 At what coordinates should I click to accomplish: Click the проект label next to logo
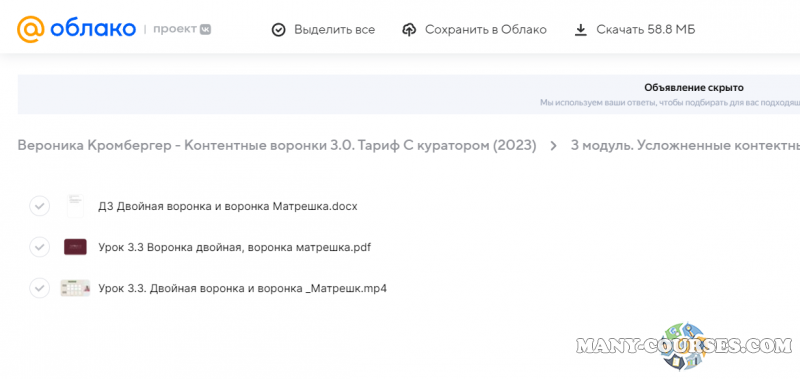coord(175,30)
